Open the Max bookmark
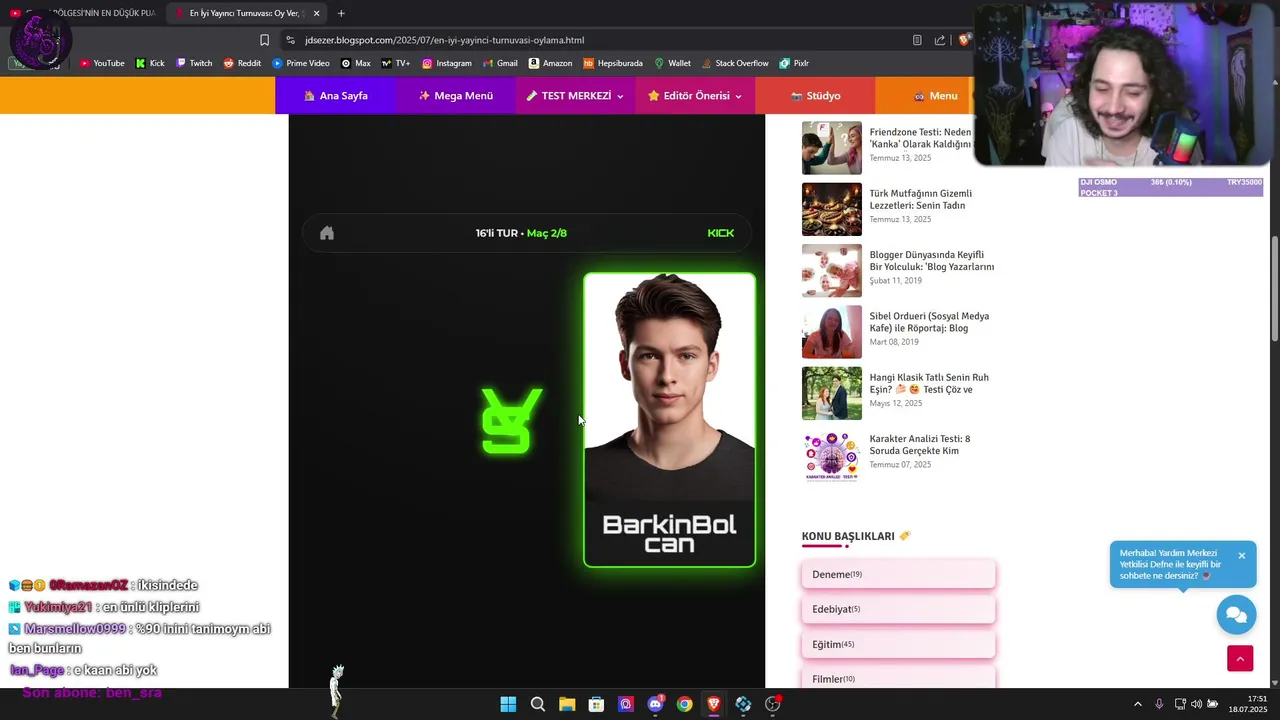Image resolution: width=1280 pixels, height=720 pixels. click(356, 63)
